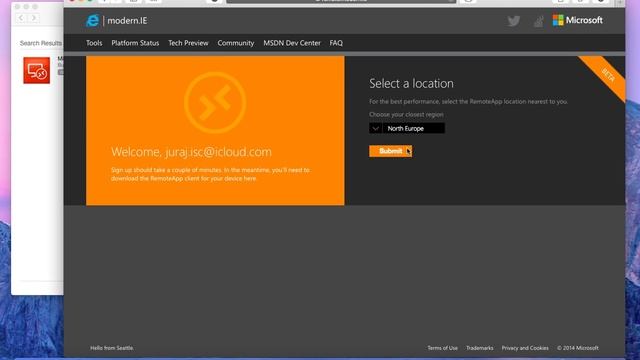The width and height of the screenshot is (640, 360).
Task: Click the 'Search Results' label in background window
Action: pyautogui.click(x=41, y=43)
